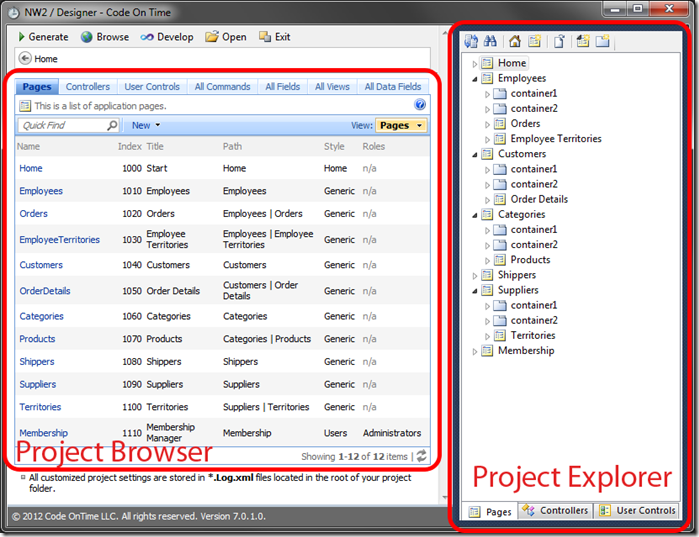Screen dimensions: 699x537
Task: Click the binoculars find icon
Action: [490, 41]
